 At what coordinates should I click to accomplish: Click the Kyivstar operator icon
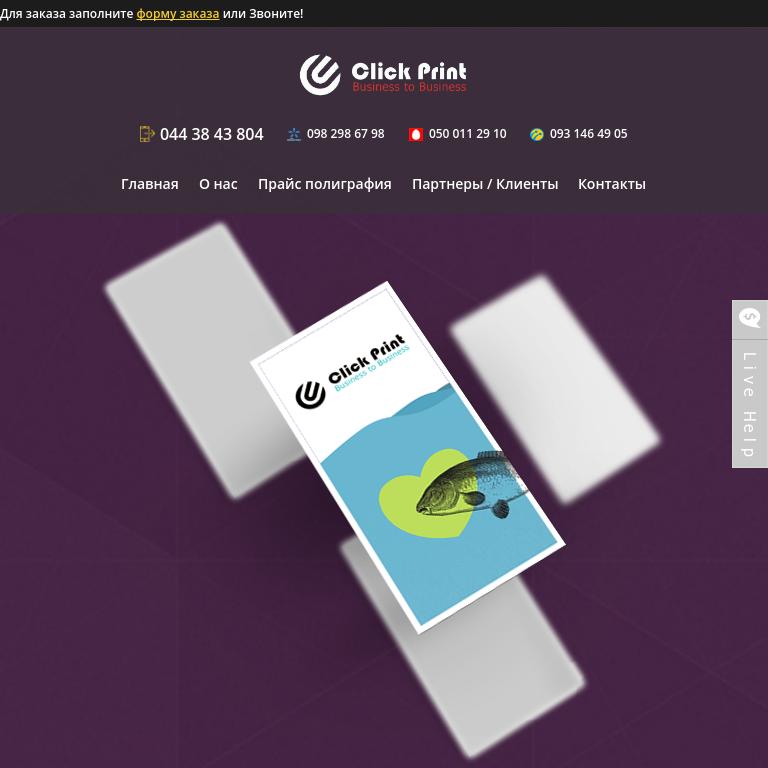click(x=293, y=134)
